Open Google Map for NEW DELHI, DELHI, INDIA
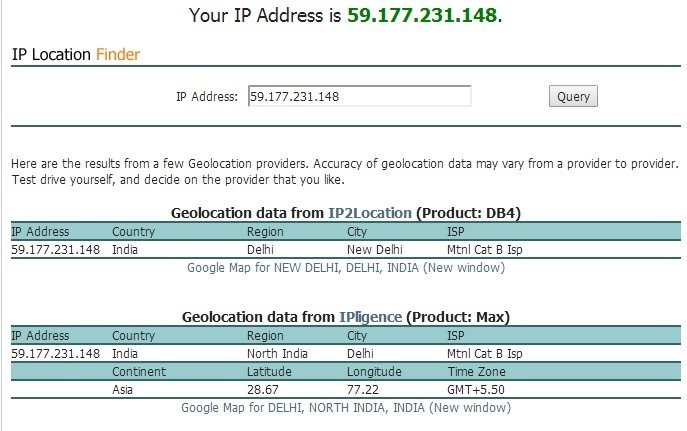Screen dimensions: 687x431 tap(345, 268)
